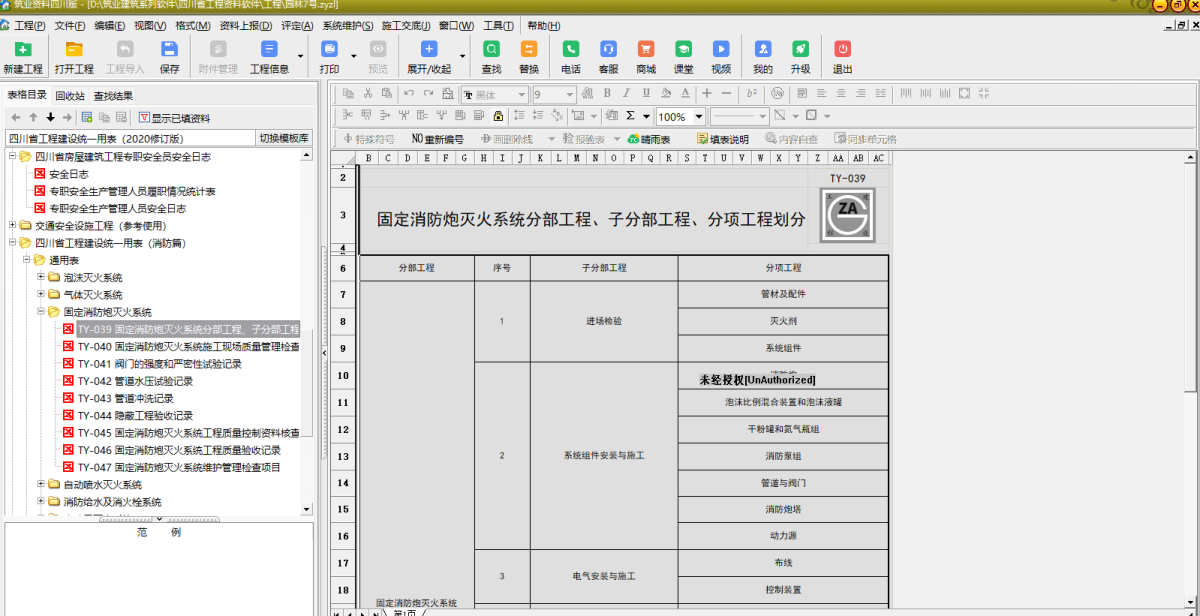The width and height of the screenshot is (1200, 616).
Task: Click the 切换模板库 button
Action: (x=284, y=138)
